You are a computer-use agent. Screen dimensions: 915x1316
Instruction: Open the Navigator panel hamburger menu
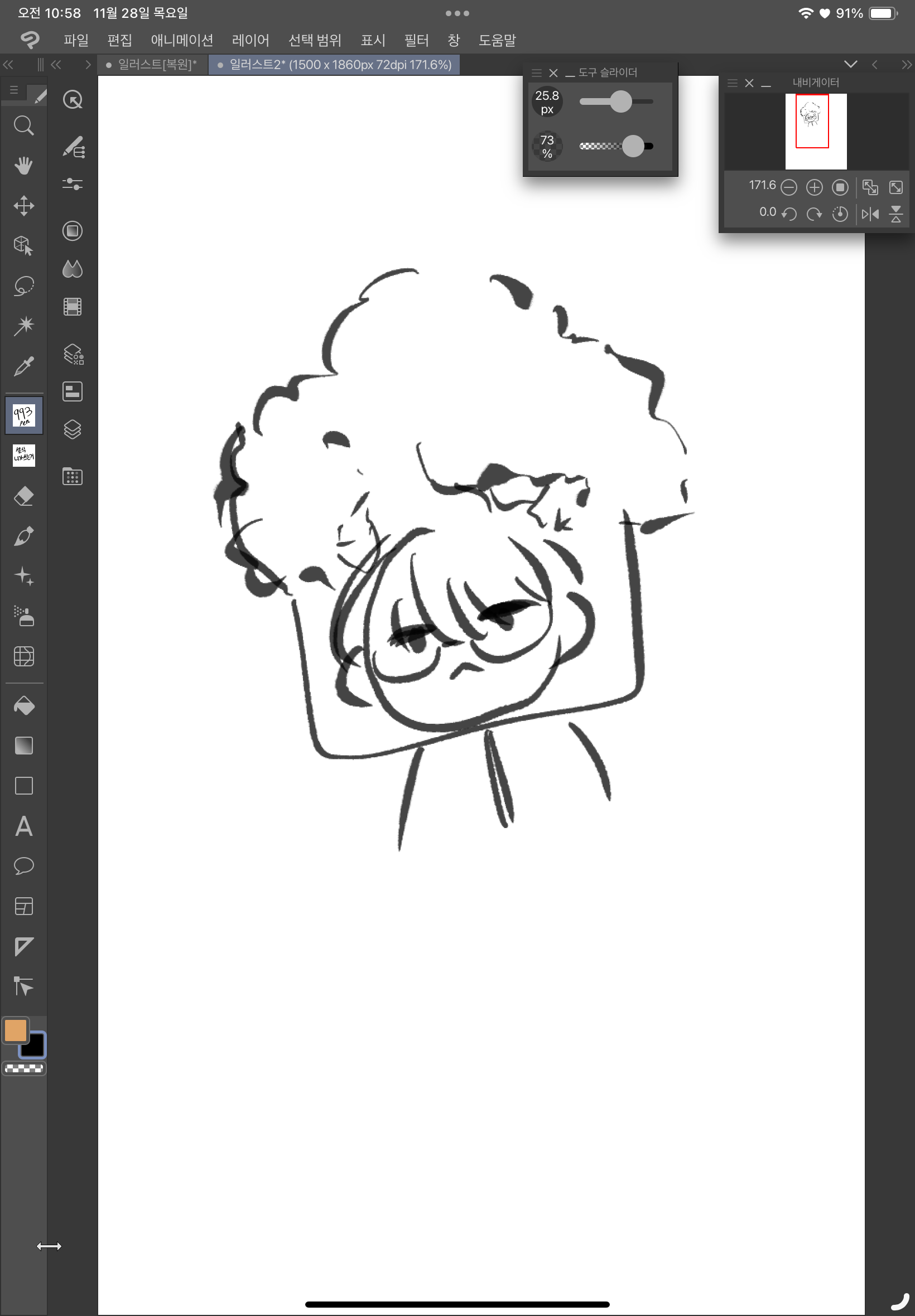[732, 83]
